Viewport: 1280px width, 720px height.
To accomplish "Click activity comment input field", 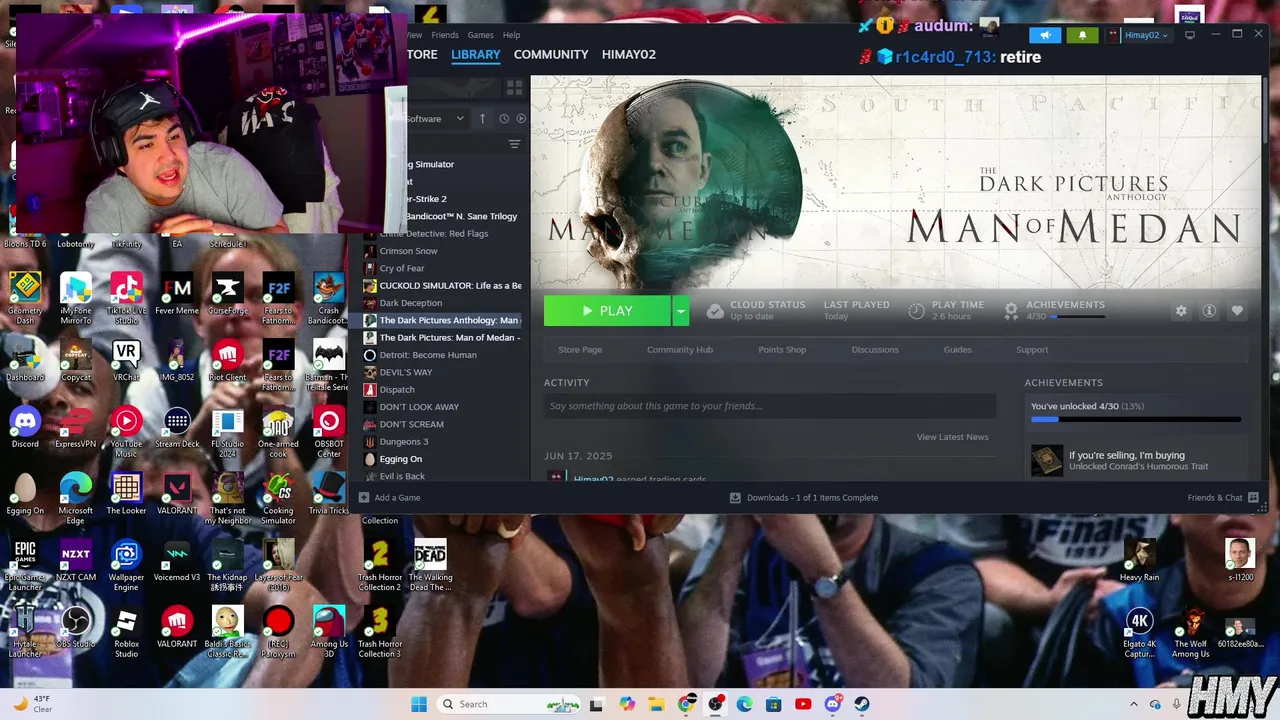I will point(770,406).
